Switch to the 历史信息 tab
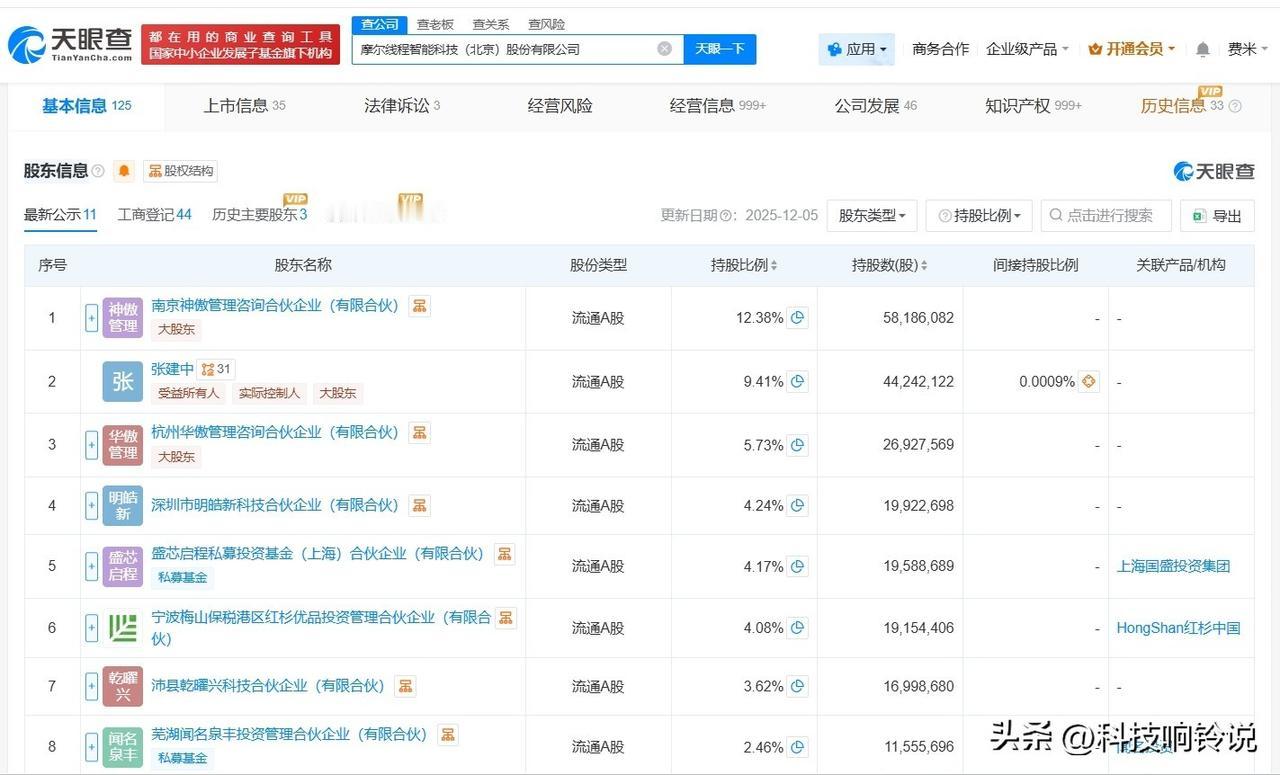The width and height of the screenshot is (1280, 775). click(1190, 106)
